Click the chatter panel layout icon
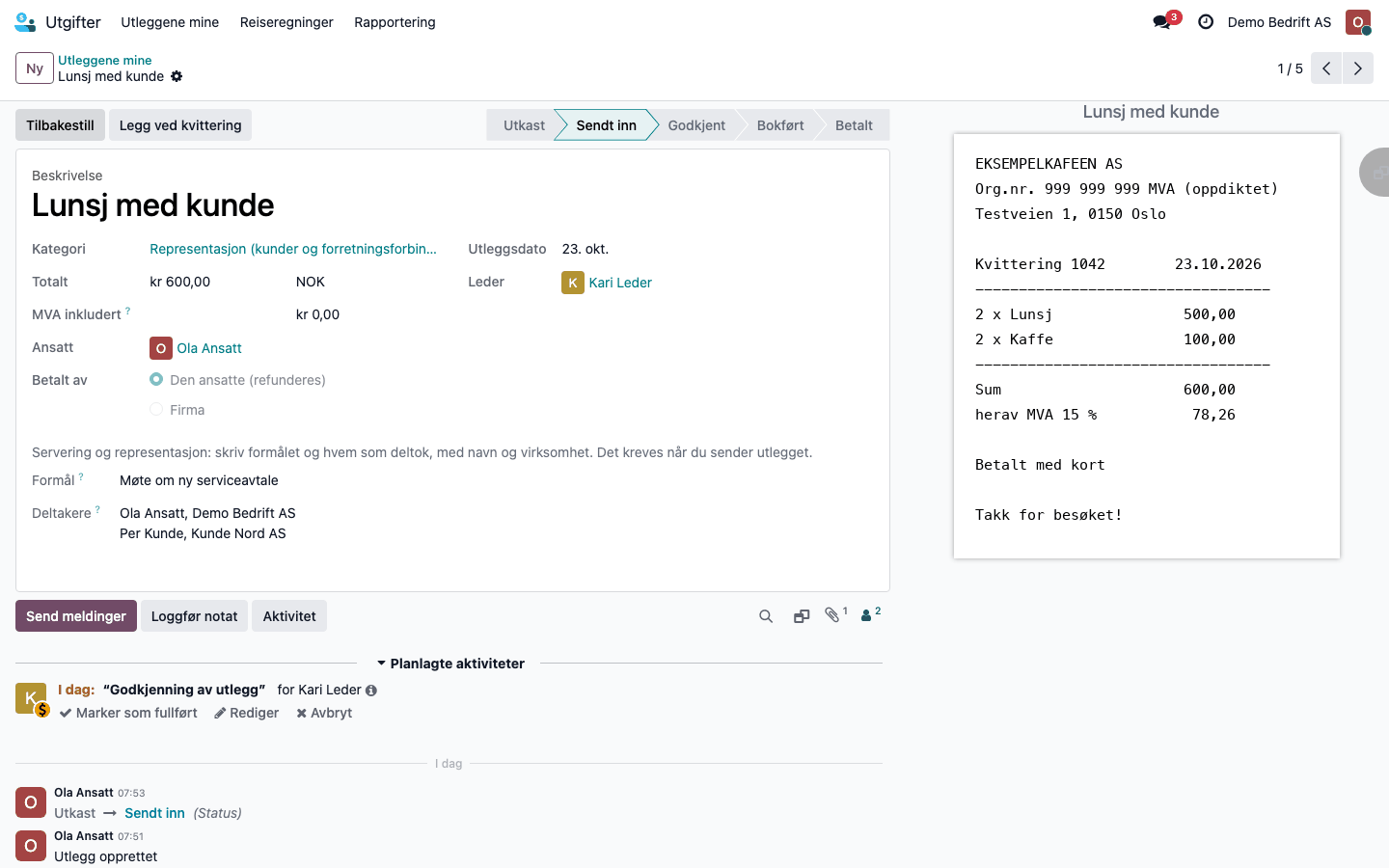This screenshot has height=868, width=1389. [802, 616]
